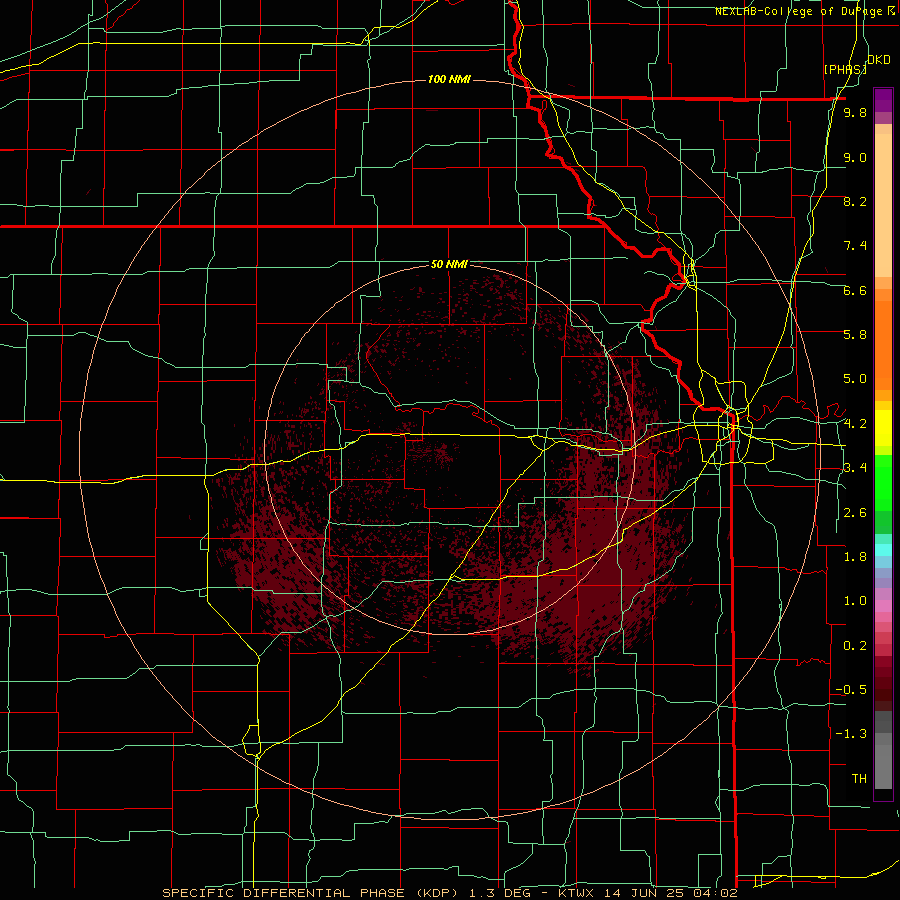Click the yellow segment of the color bar
Screen dimensions: 900x900
coord(883,428)
